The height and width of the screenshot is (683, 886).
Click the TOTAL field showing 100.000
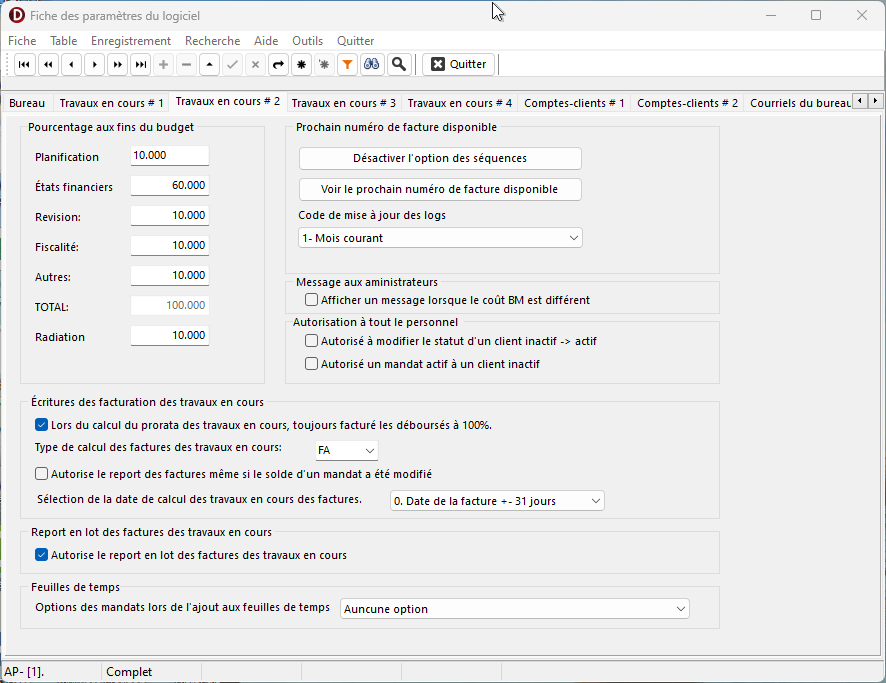[170, 305]
